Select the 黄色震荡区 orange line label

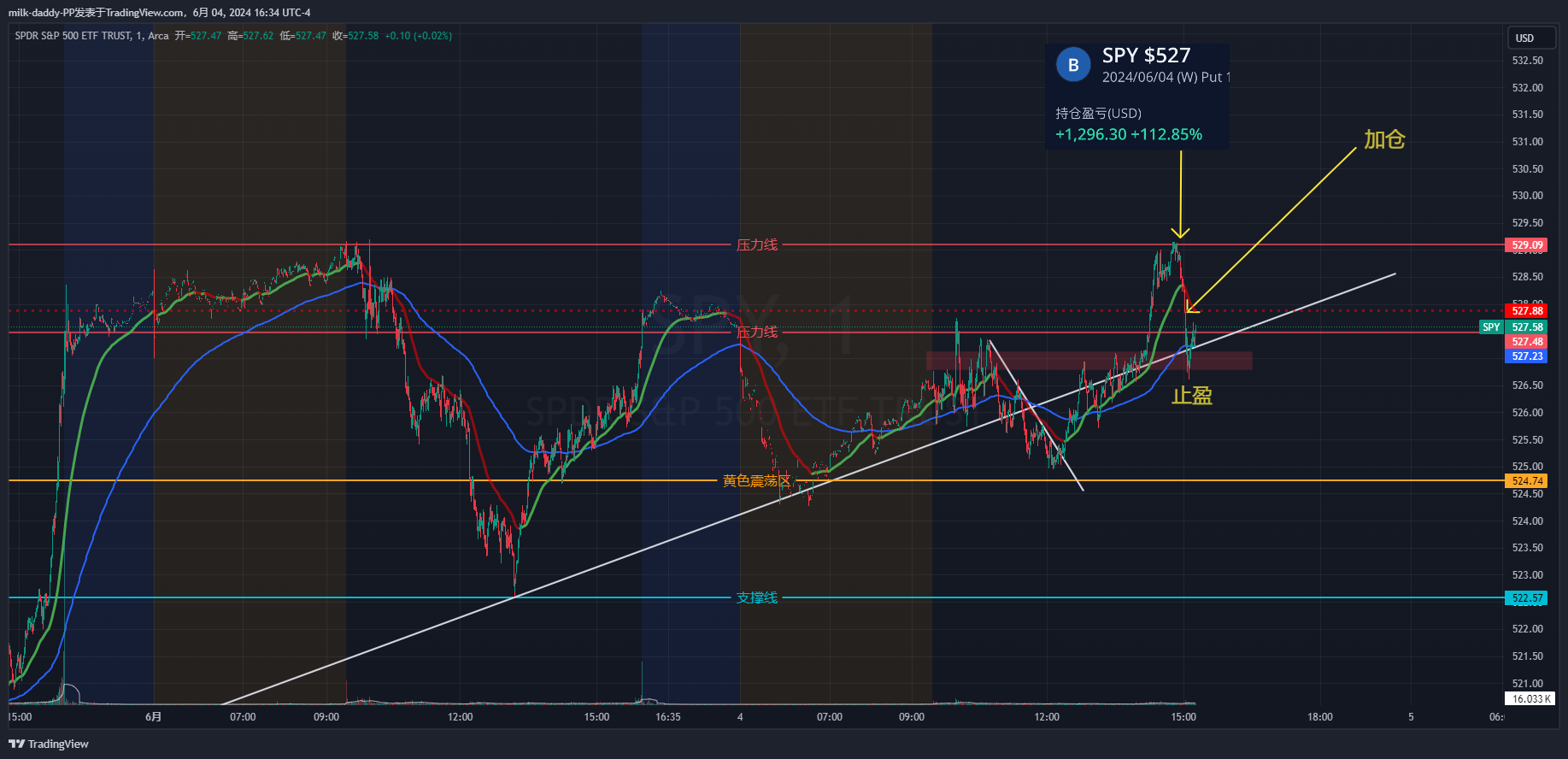756,481
